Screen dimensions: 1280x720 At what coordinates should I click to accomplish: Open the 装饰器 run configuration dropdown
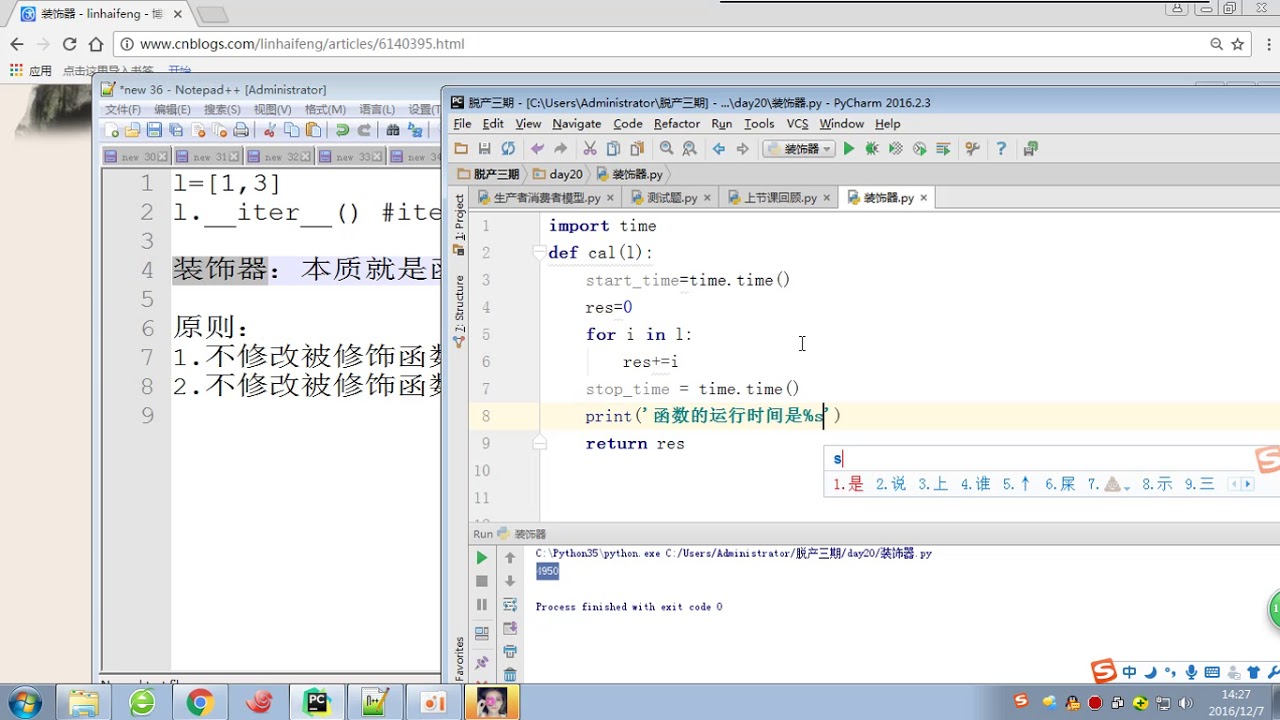(x=799, y=149)
